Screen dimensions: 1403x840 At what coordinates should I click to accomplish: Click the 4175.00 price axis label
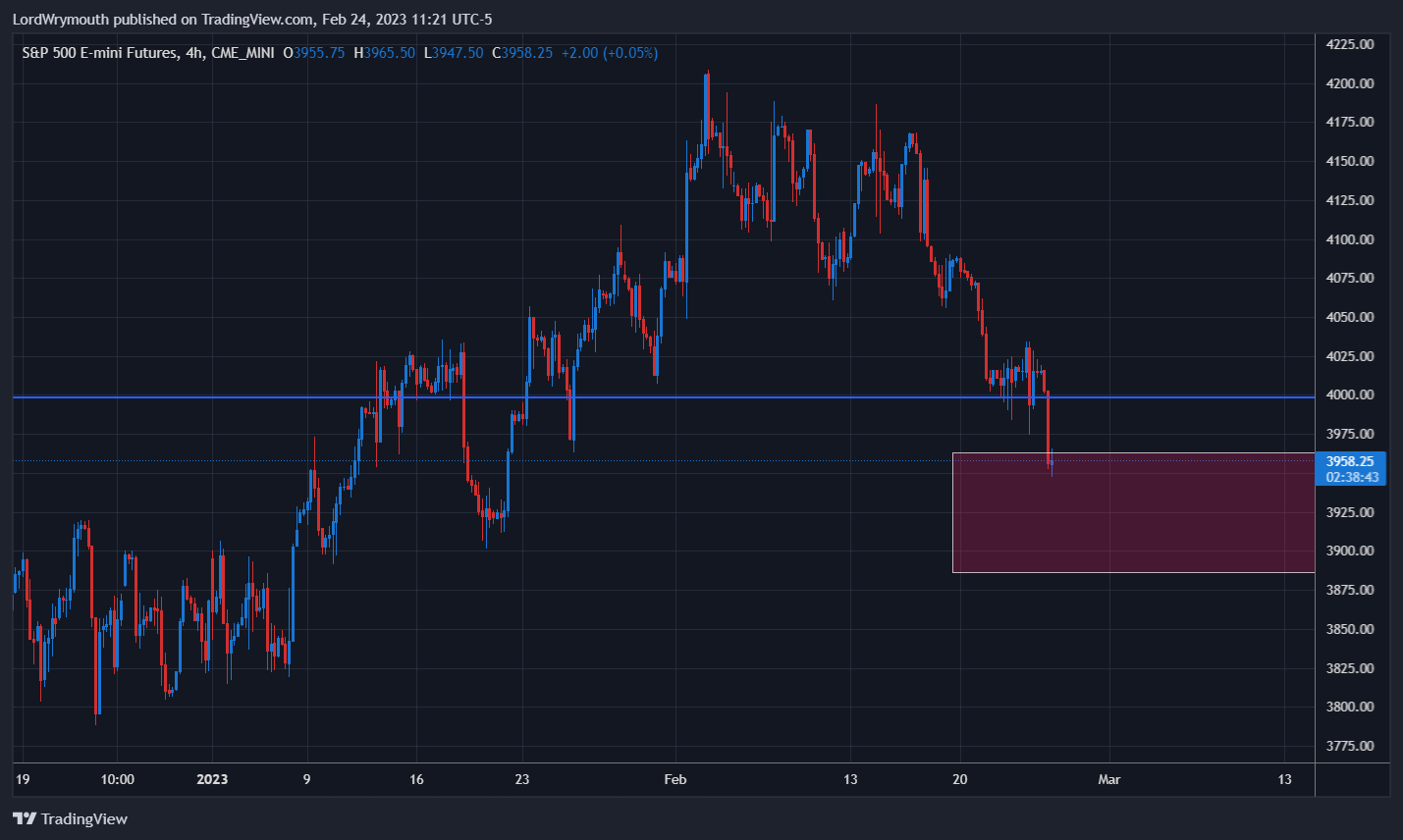point(1350,123)
